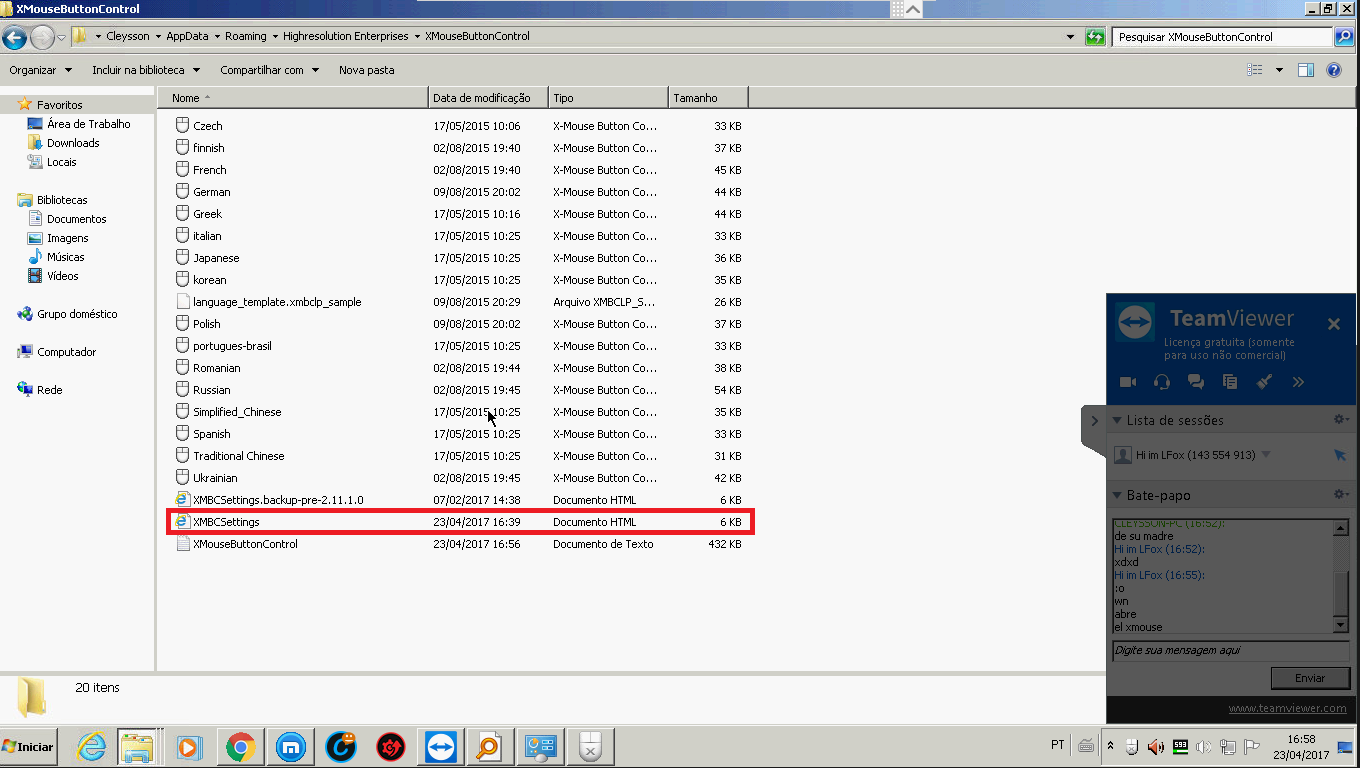Toggle the preview pane icon
The height and width of the screenshot is (768, 1360).
pyautogui.click(x=1306, y=70)
